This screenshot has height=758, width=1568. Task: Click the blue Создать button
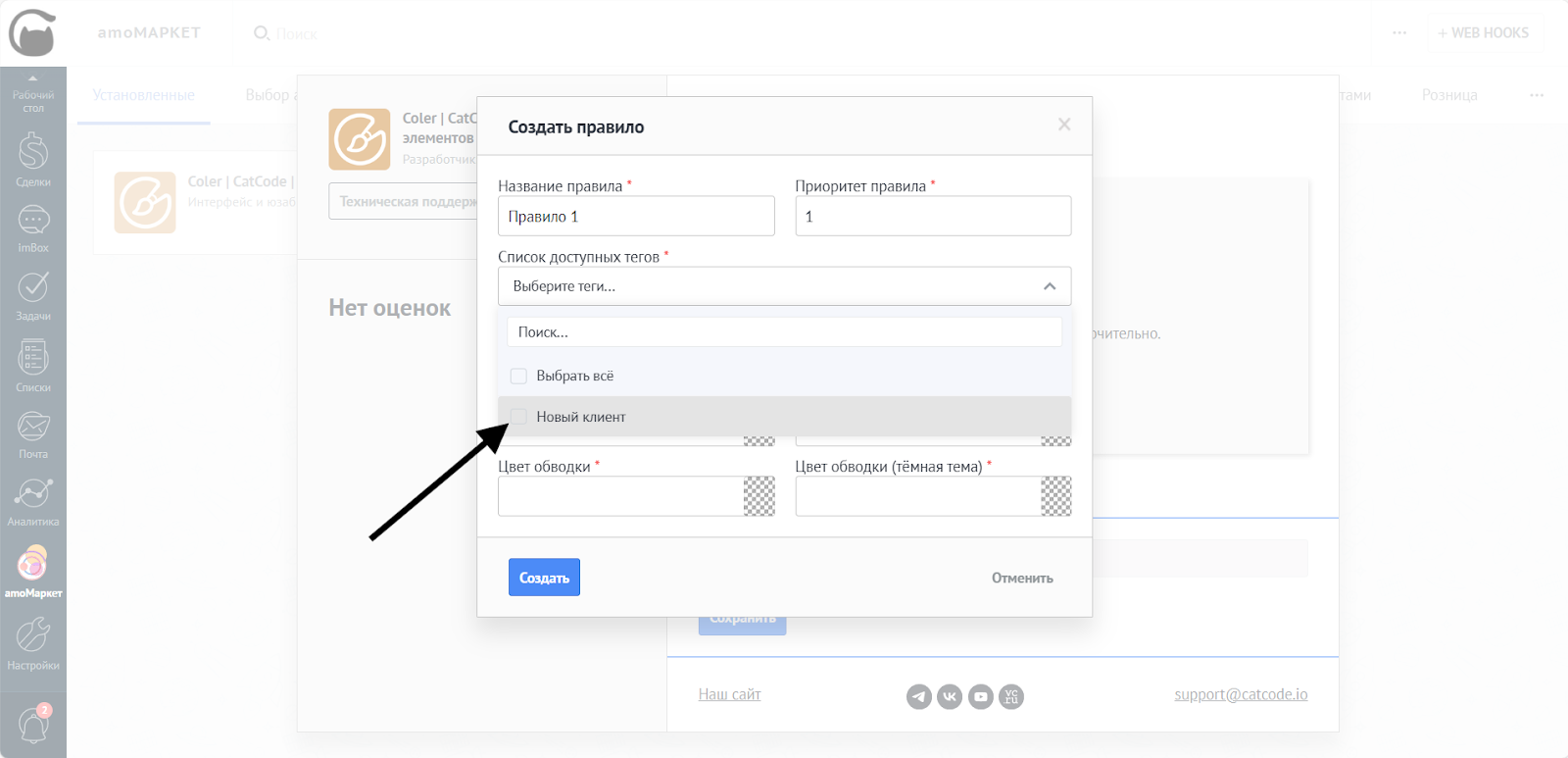pyautogui.click(x=544, y=578)
